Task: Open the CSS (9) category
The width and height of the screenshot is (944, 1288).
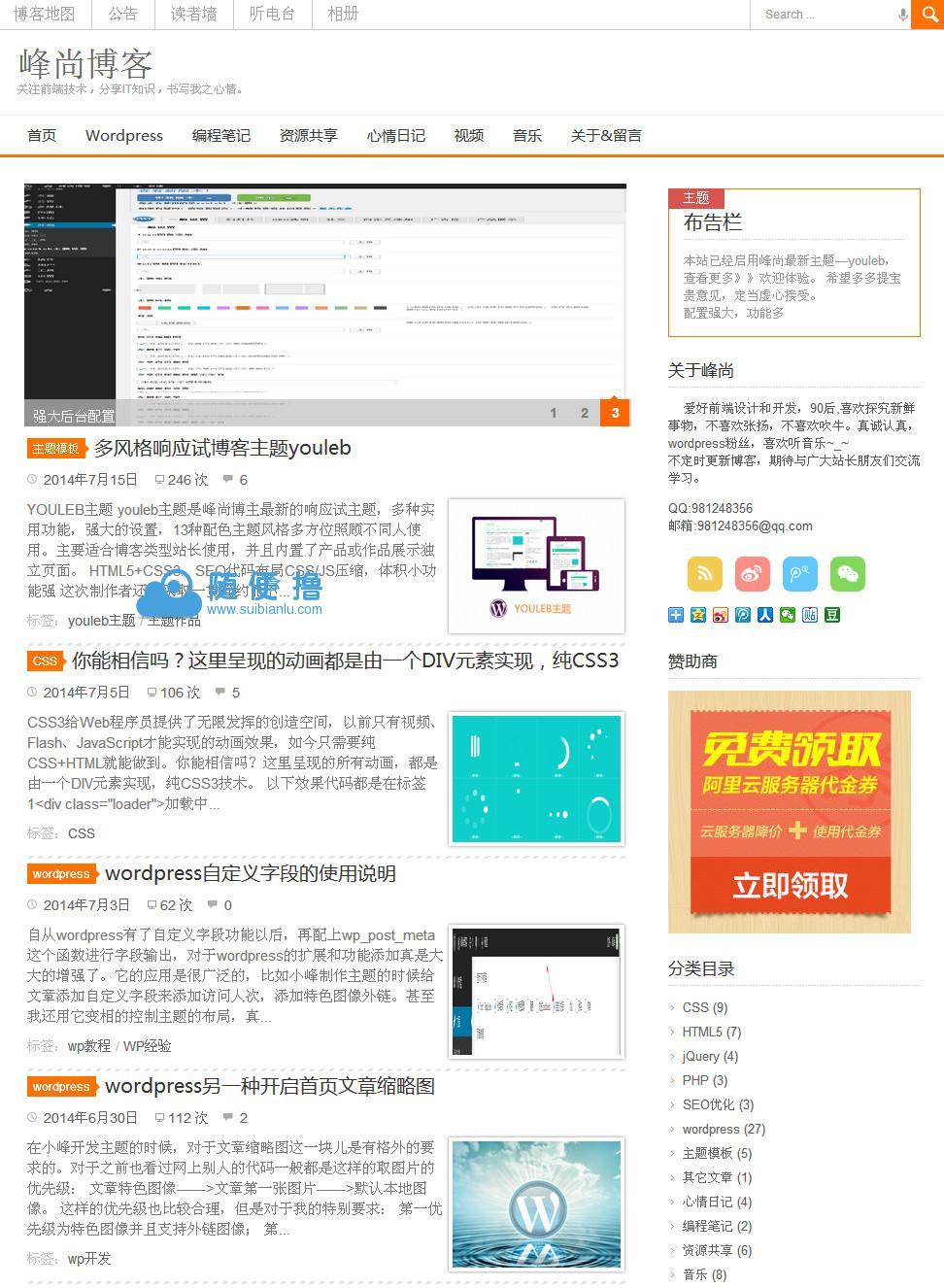Action: click(x=705, y=1007)
